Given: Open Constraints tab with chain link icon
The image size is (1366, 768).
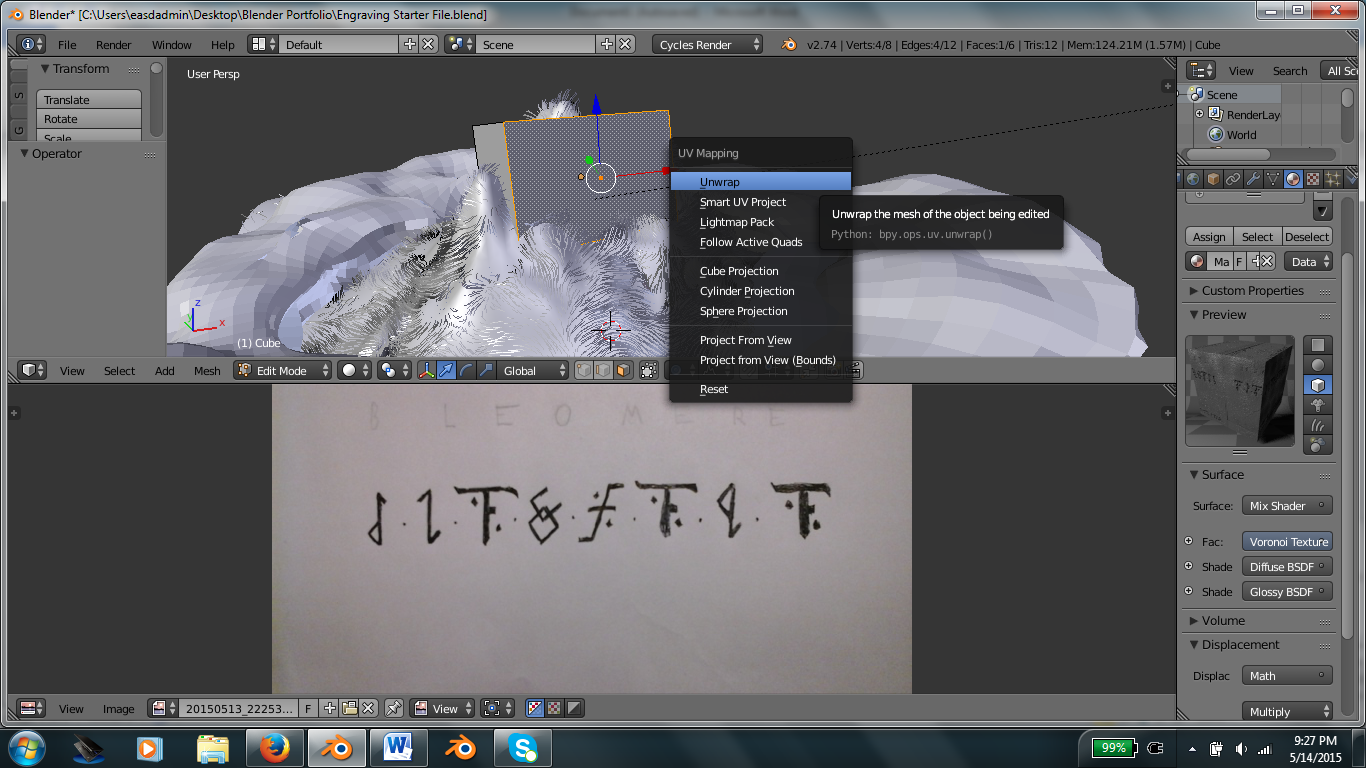Looking at the screenshot, I should pos(1233,179).
